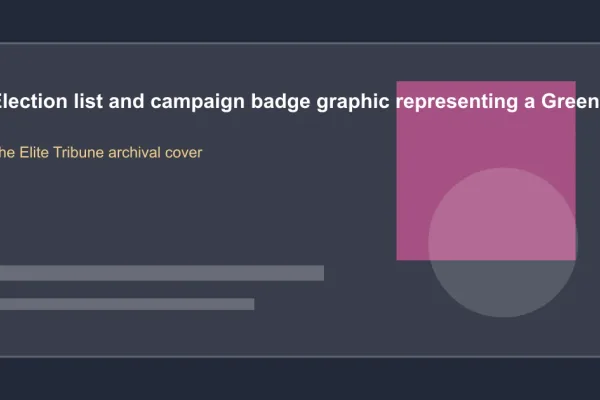This screenshot has width=600, height=400.
Task: Select the shorter gray placeholder bar
Action: 127,304
